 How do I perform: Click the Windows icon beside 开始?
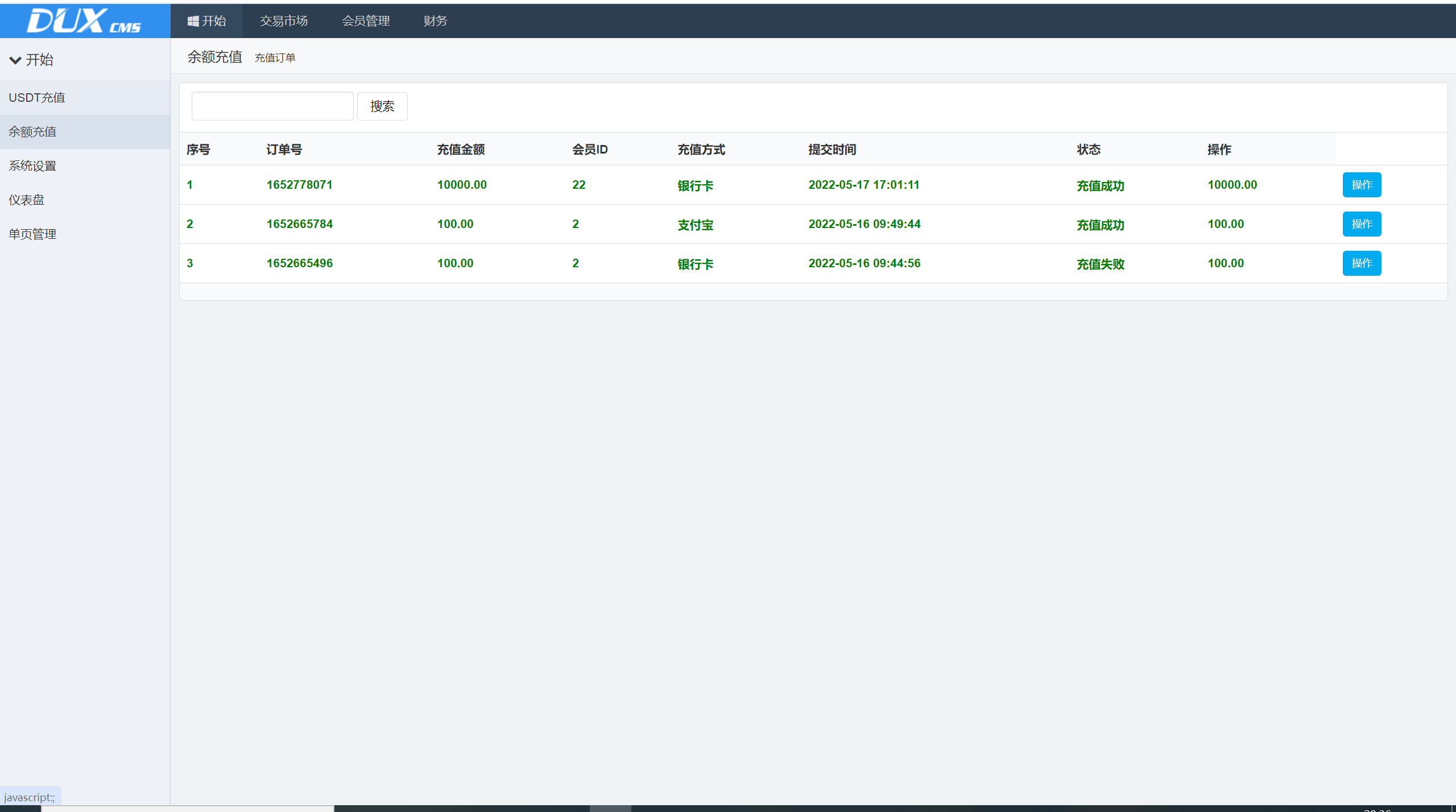(193, 21)
